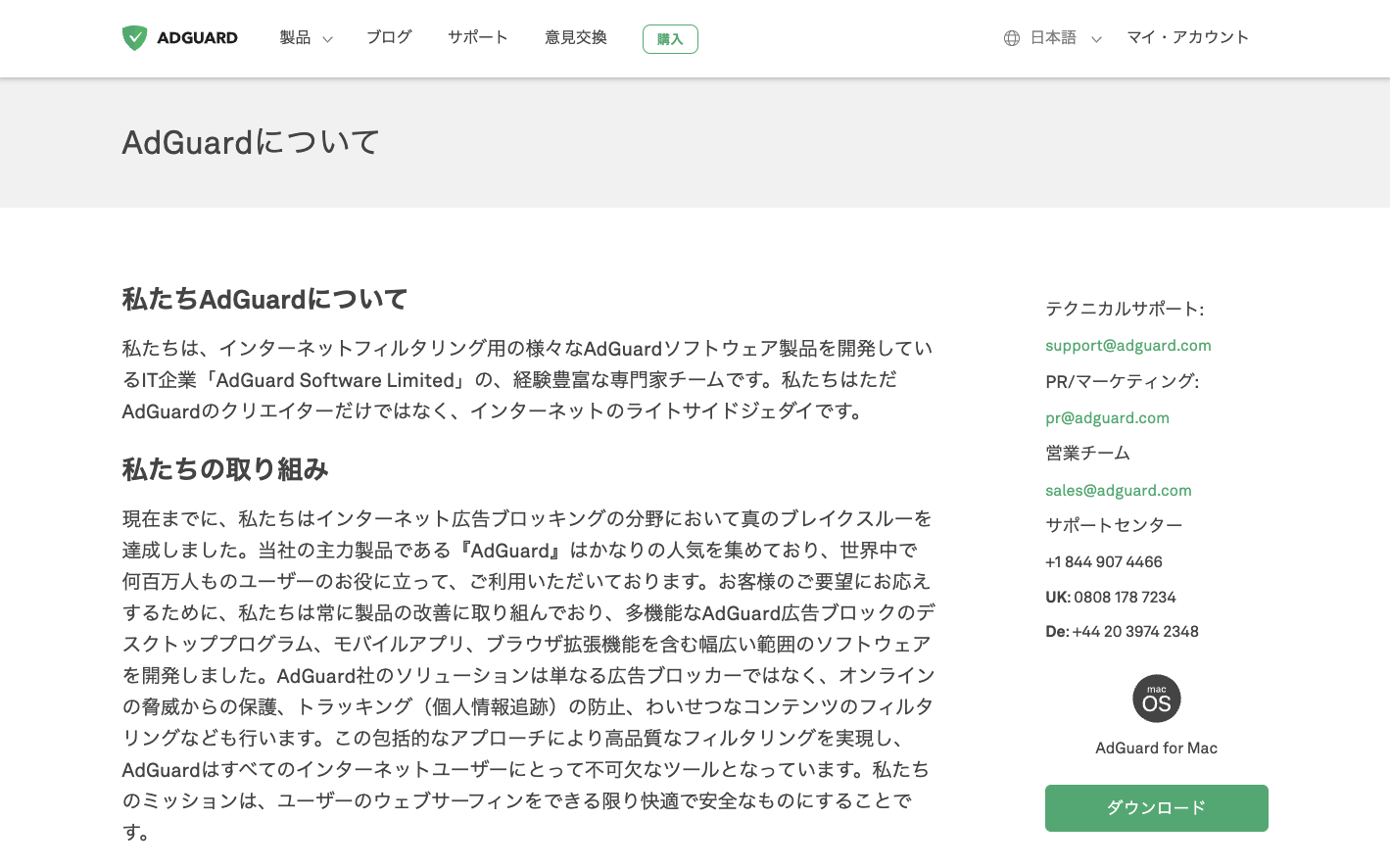This screenshot has height=868, width=1390.
Task: Click phone number +1 844 907 4466
Action: [x=1103, y=561]
